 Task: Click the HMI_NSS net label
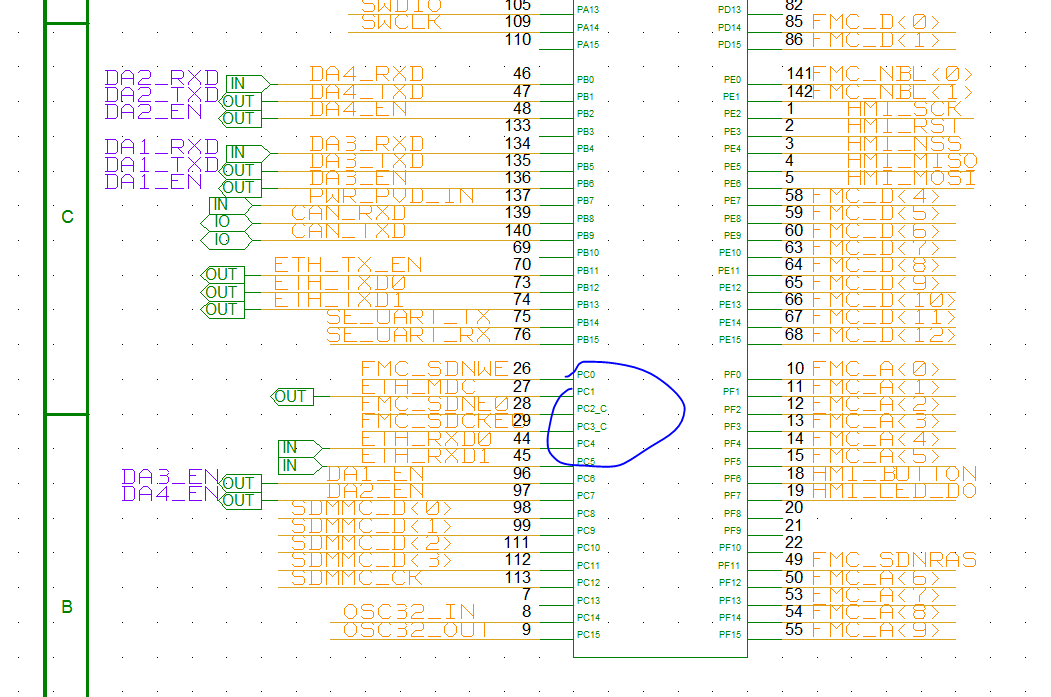904,143
